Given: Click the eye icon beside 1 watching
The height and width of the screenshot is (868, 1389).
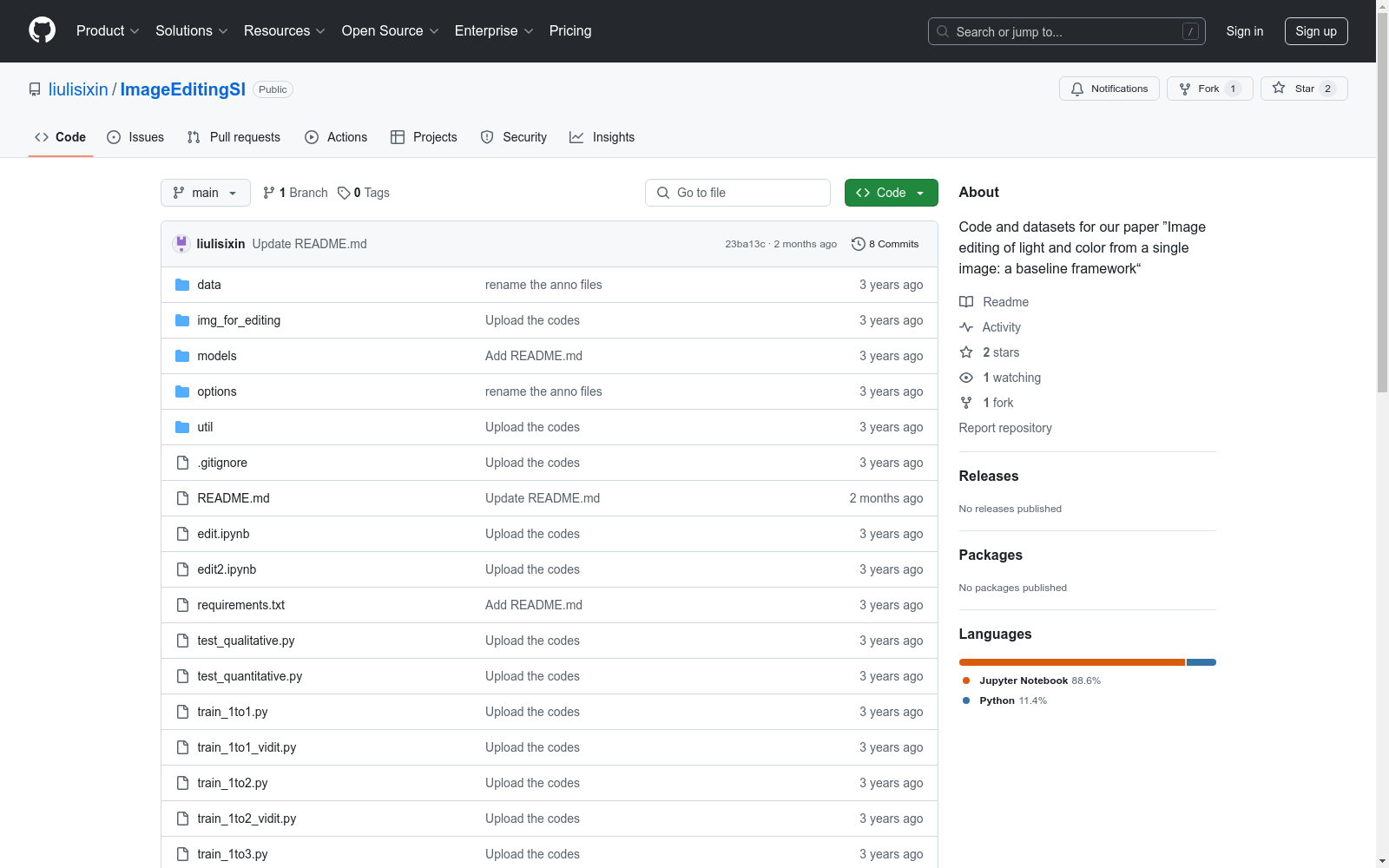Looking at the screenshot, I should (966, 378).
